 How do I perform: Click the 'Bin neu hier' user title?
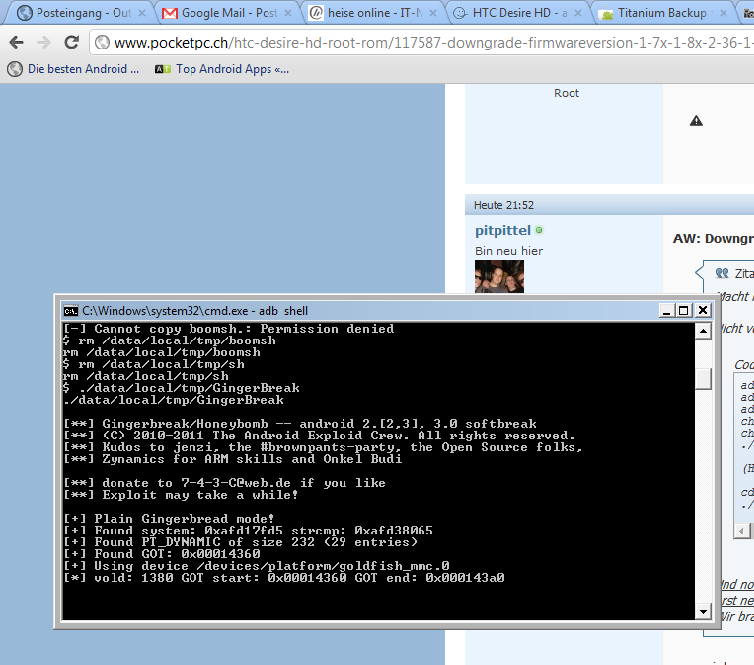(x=509, y=251)
